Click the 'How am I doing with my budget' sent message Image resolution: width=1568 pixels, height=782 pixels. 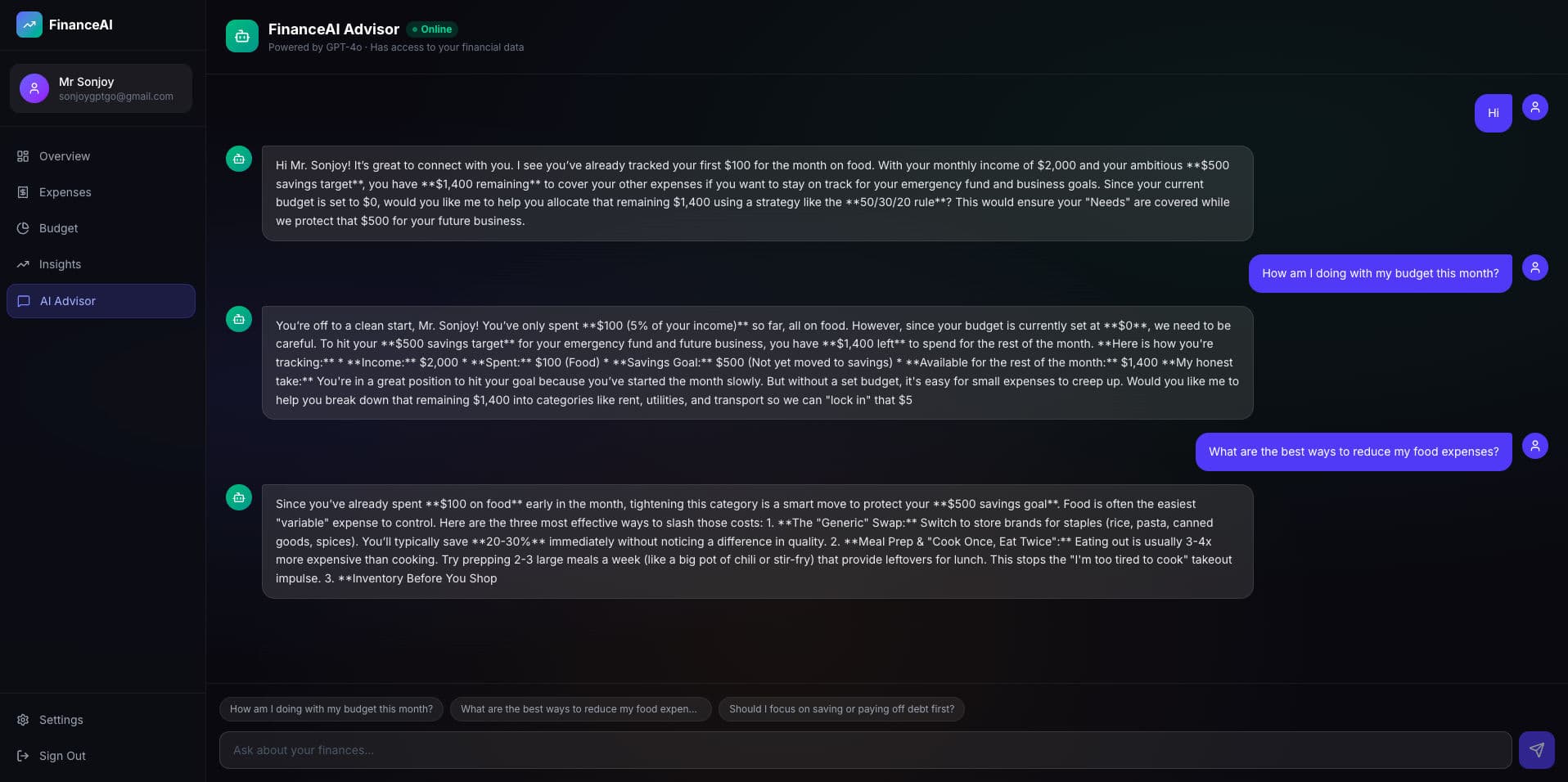tap(1380, 273)
